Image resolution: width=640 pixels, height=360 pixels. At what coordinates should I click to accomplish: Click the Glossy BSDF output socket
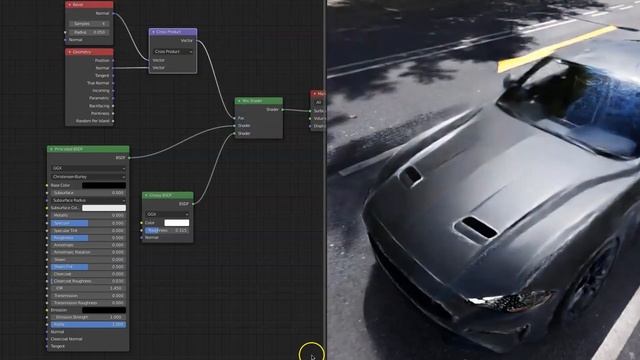click(193, 204)
